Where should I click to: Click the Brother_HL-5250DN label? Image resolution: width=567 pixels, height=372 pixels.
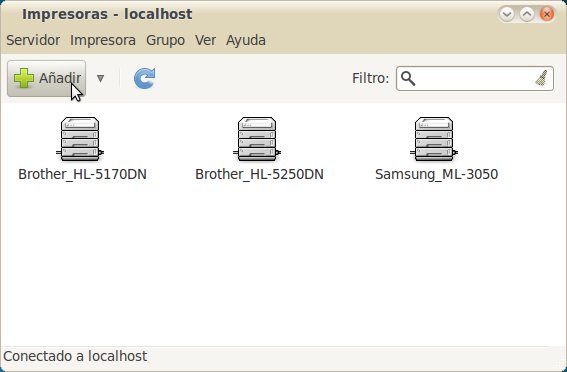259,175
